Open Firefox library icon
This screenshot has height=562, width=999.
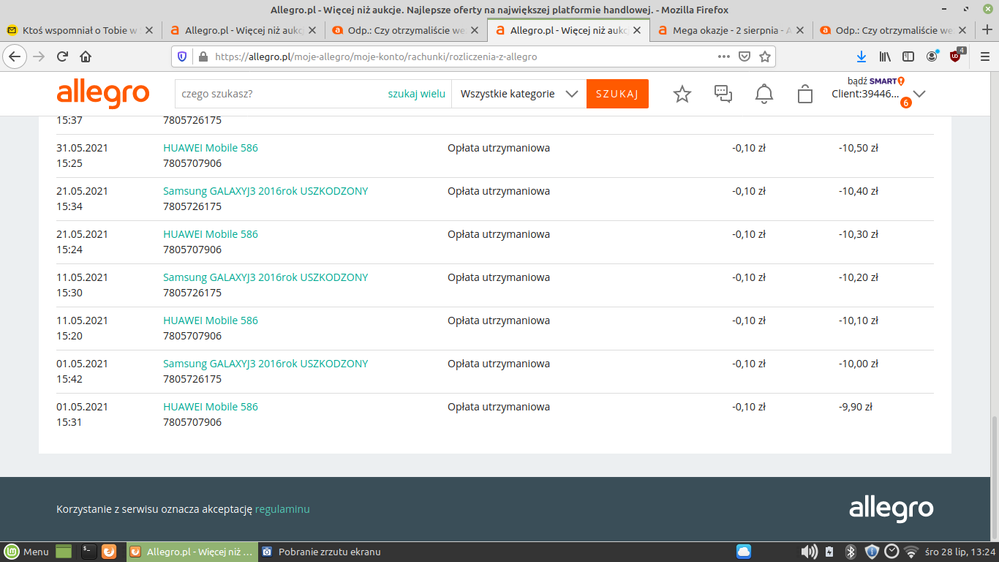coord(885,57)
